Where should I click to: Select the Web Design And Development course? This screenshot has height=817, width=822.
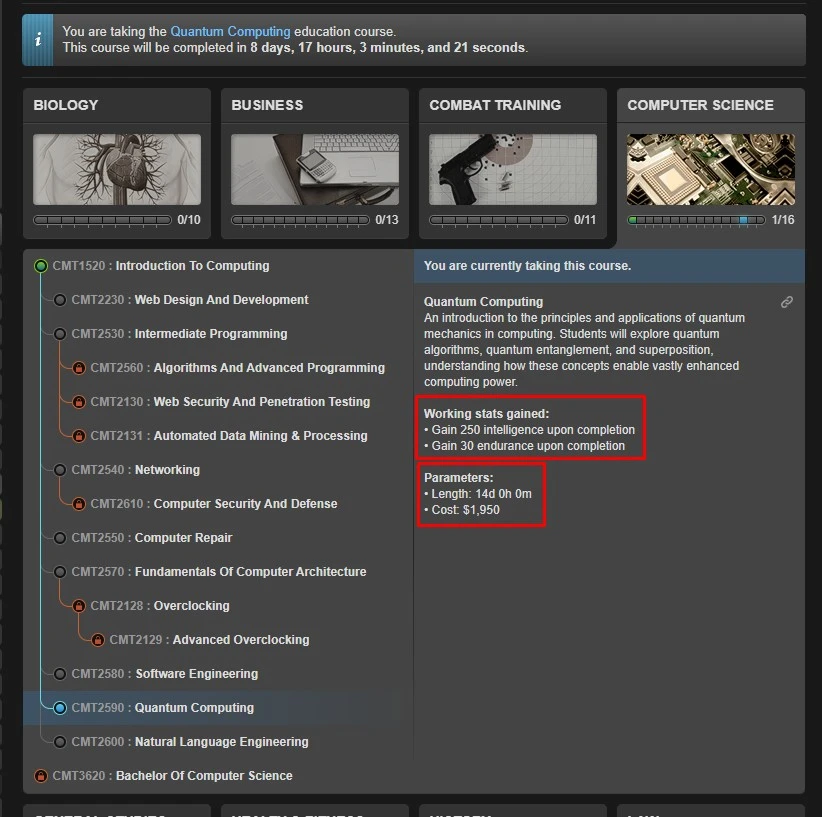tap(221, 300)
